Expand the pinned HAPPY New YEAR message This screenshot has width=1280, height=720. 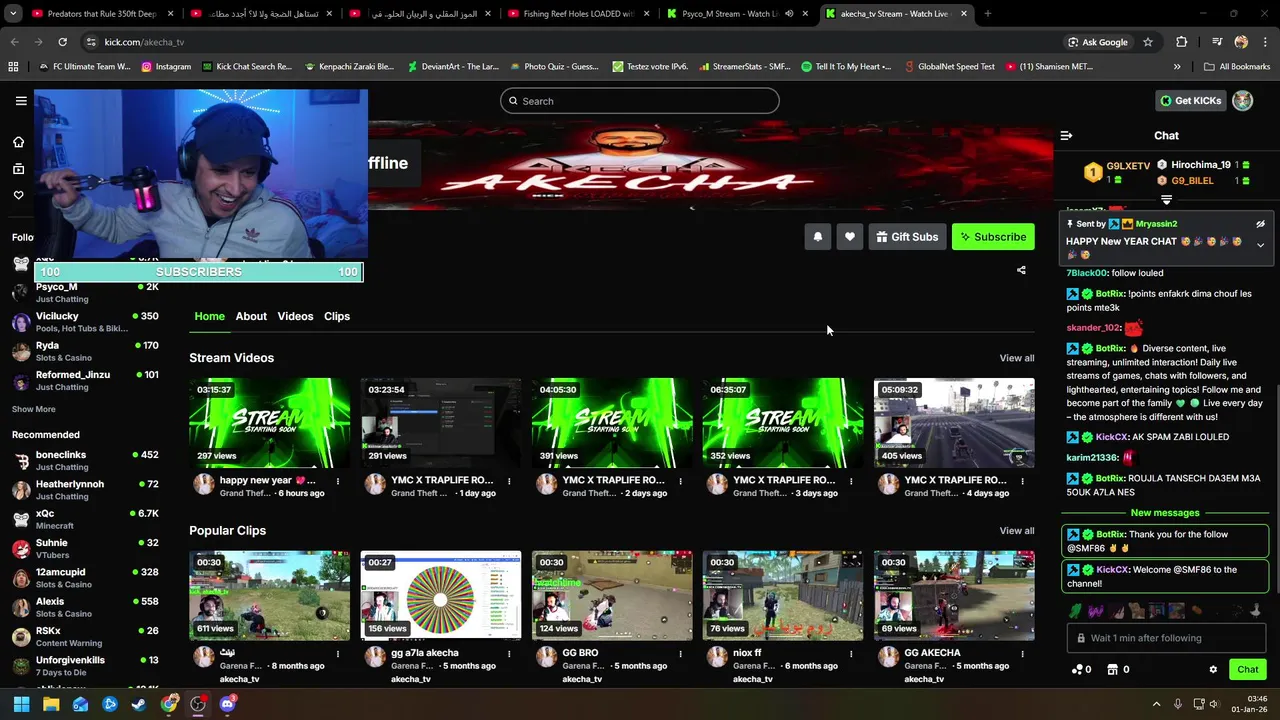tap(1260, 245)
